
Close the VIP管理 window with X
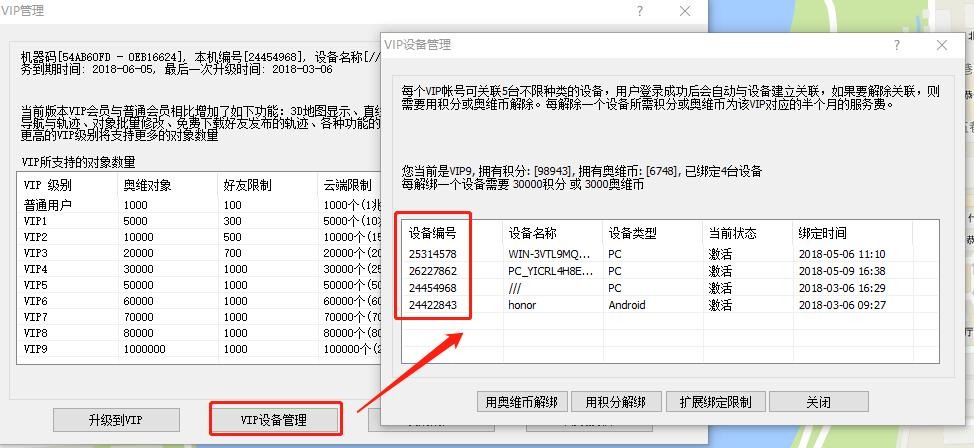pyautogui.click(x=685, y=11)
